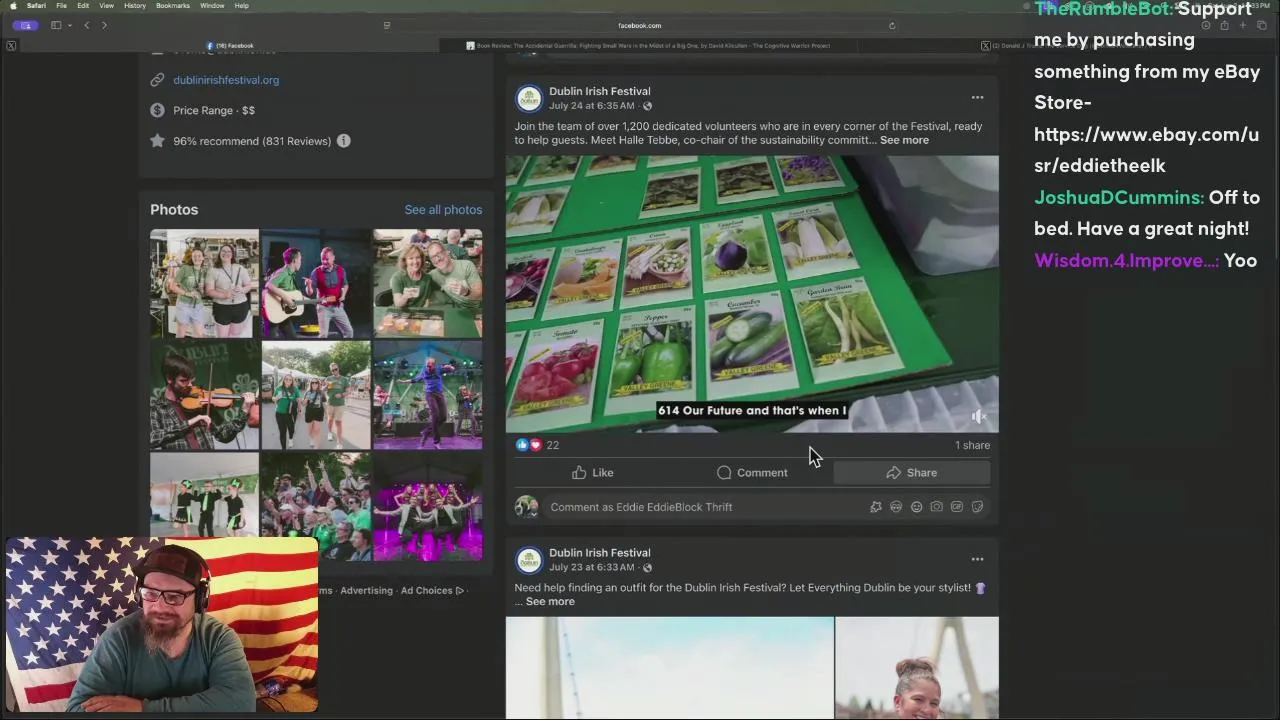Click the eBay store link in chat

pos(1146,150)
